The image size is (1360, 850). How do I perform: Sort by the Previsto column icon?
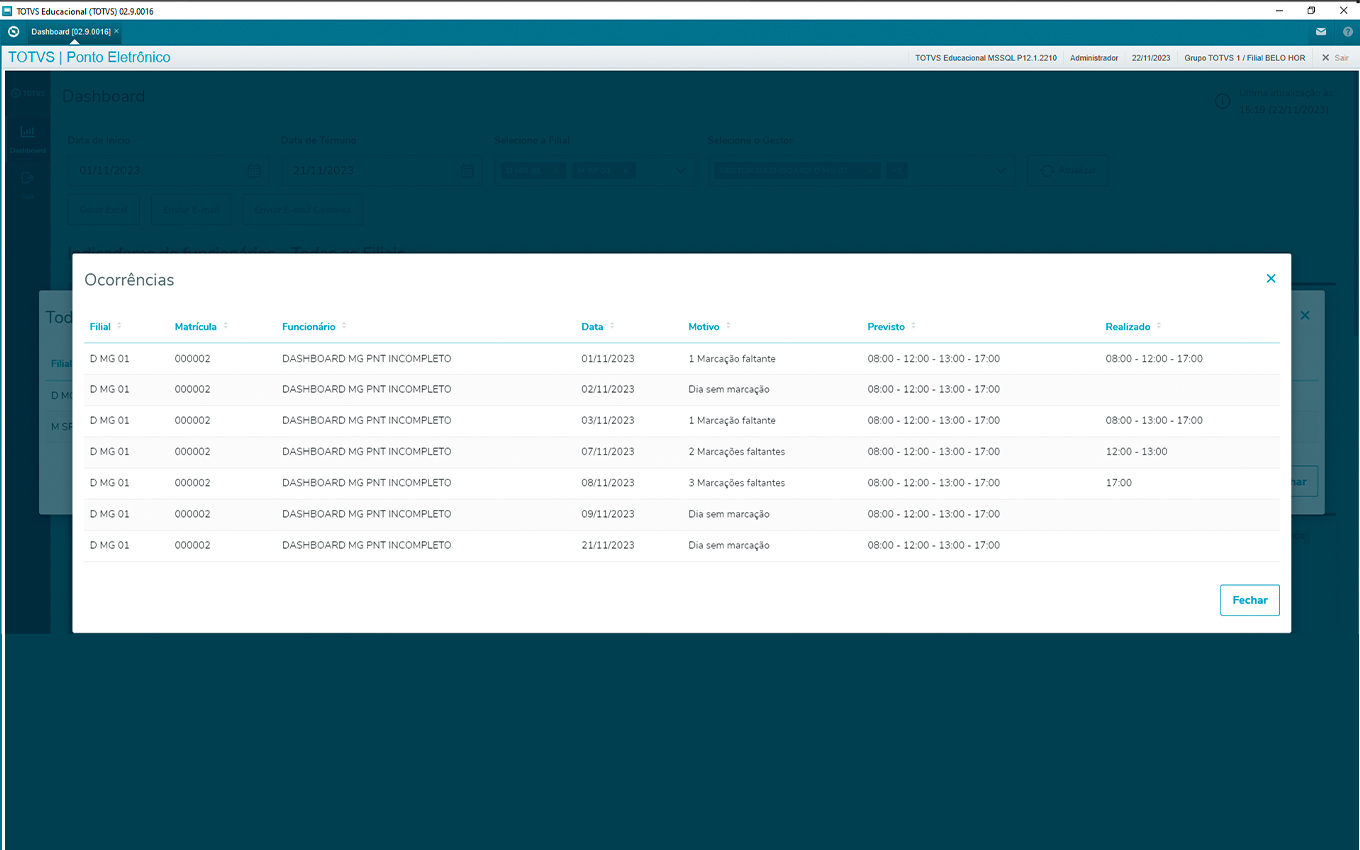click(913, 326)
